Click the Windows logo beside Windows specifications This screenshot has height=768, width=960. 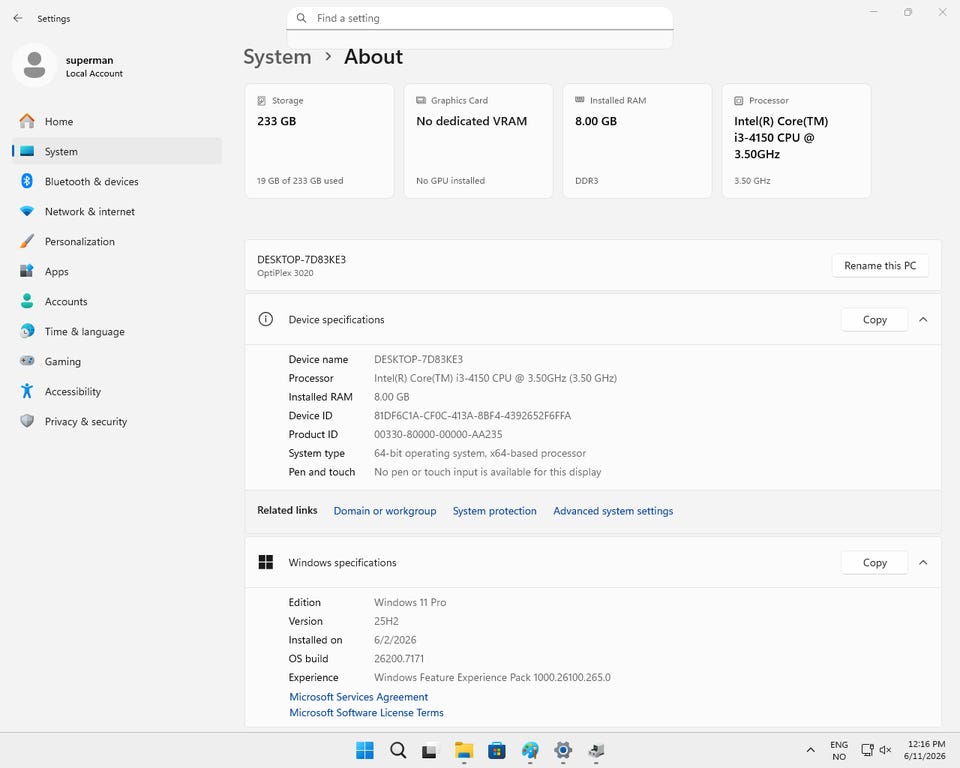click(266, 562)
